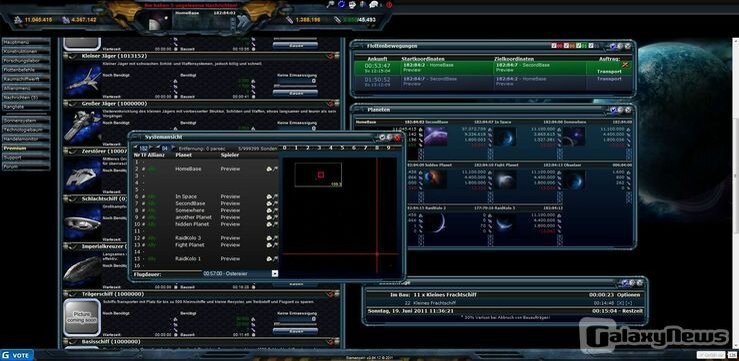
Task: Open the chat bubble icon in top bar
Action: point(373,4)
